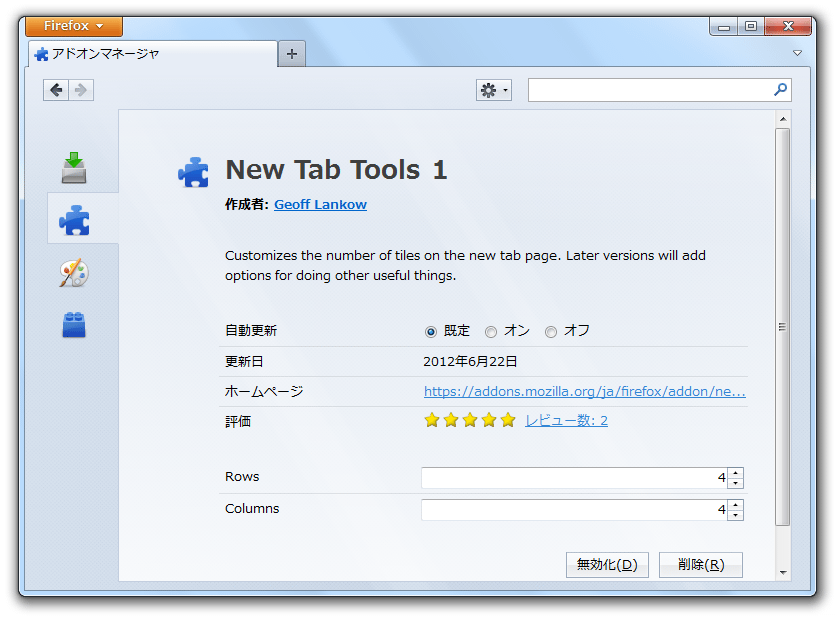Click the New Tab Tools 1 title
837x618 pixels.
[x=336, y=170]
